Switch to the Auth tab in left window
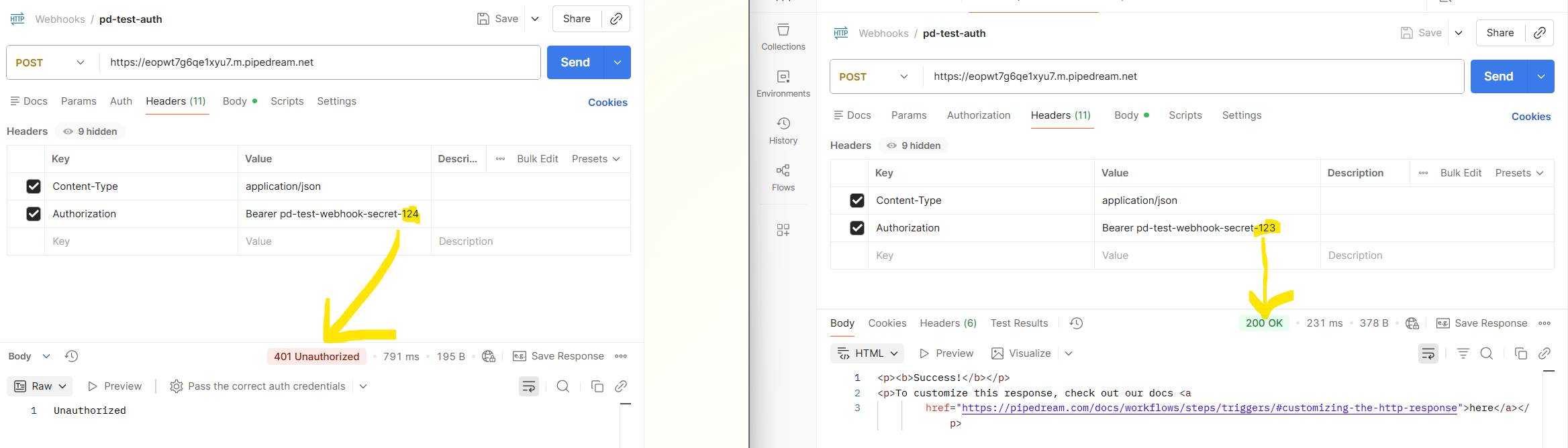This screenshot has height=448, width=1568. point(121,101)
